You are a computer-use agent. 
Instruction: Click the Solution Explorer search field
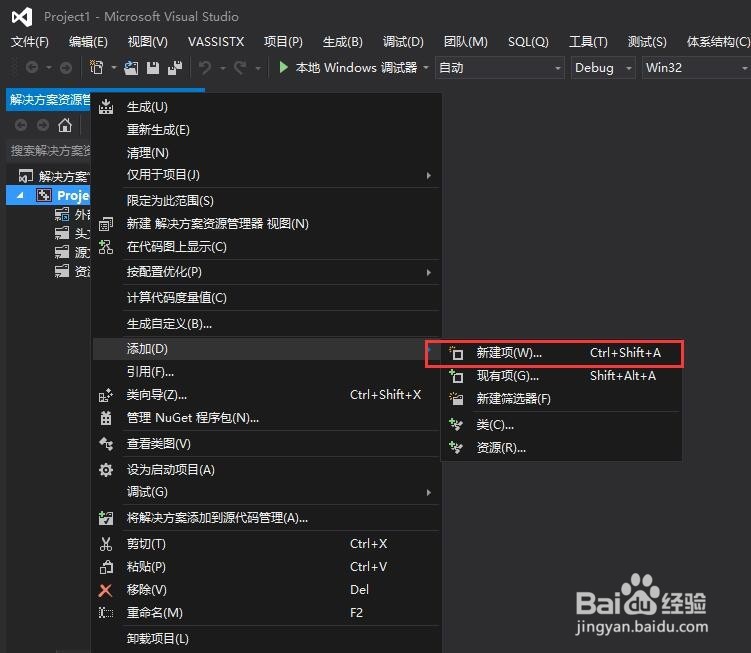point(49,151)
